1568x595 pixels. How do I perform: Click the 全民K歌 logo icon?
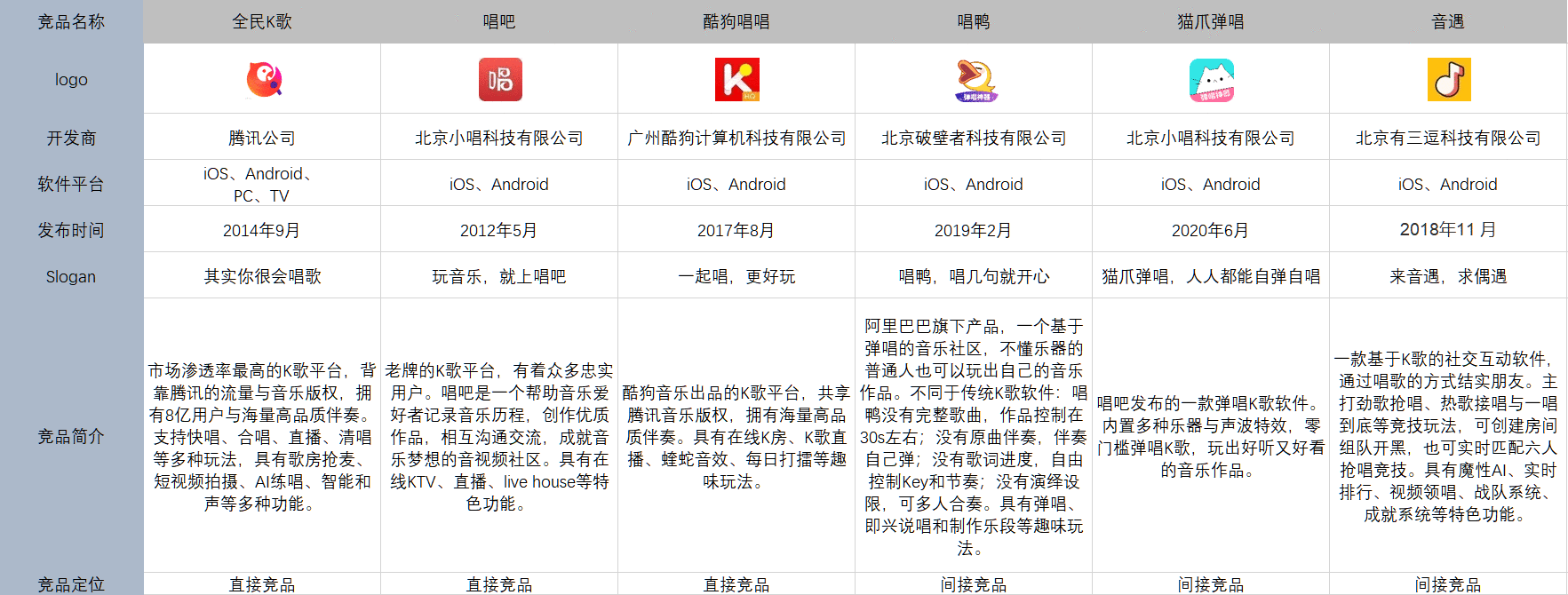264,80
